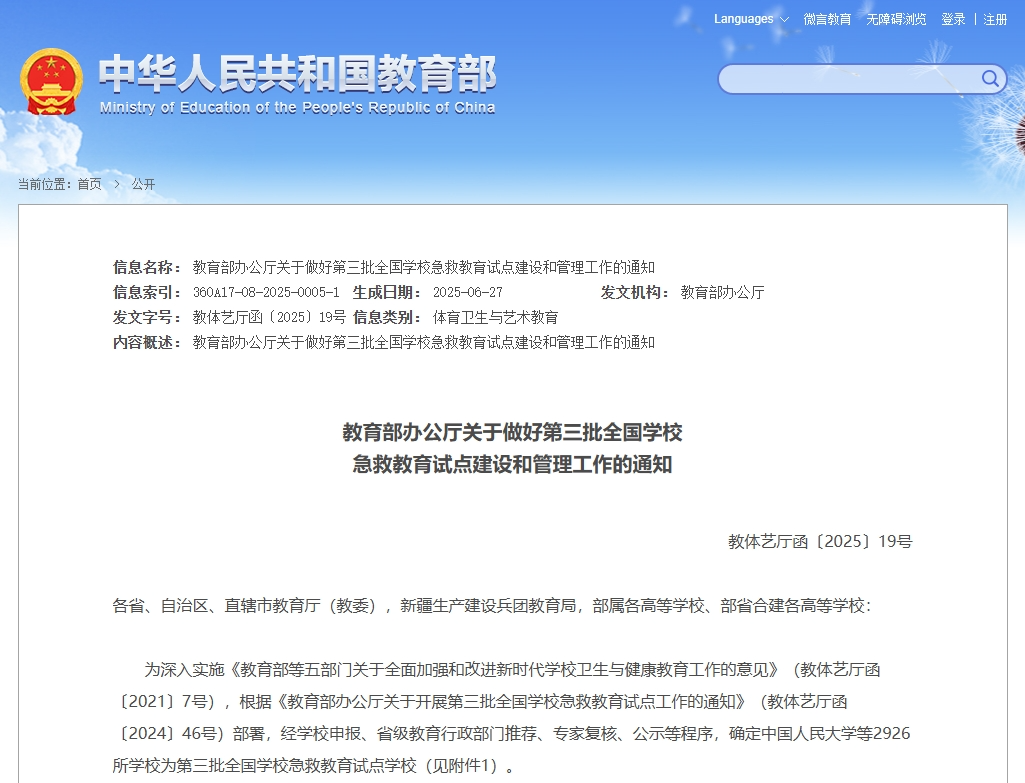Click the bold article heading

(x=512, y=448)
